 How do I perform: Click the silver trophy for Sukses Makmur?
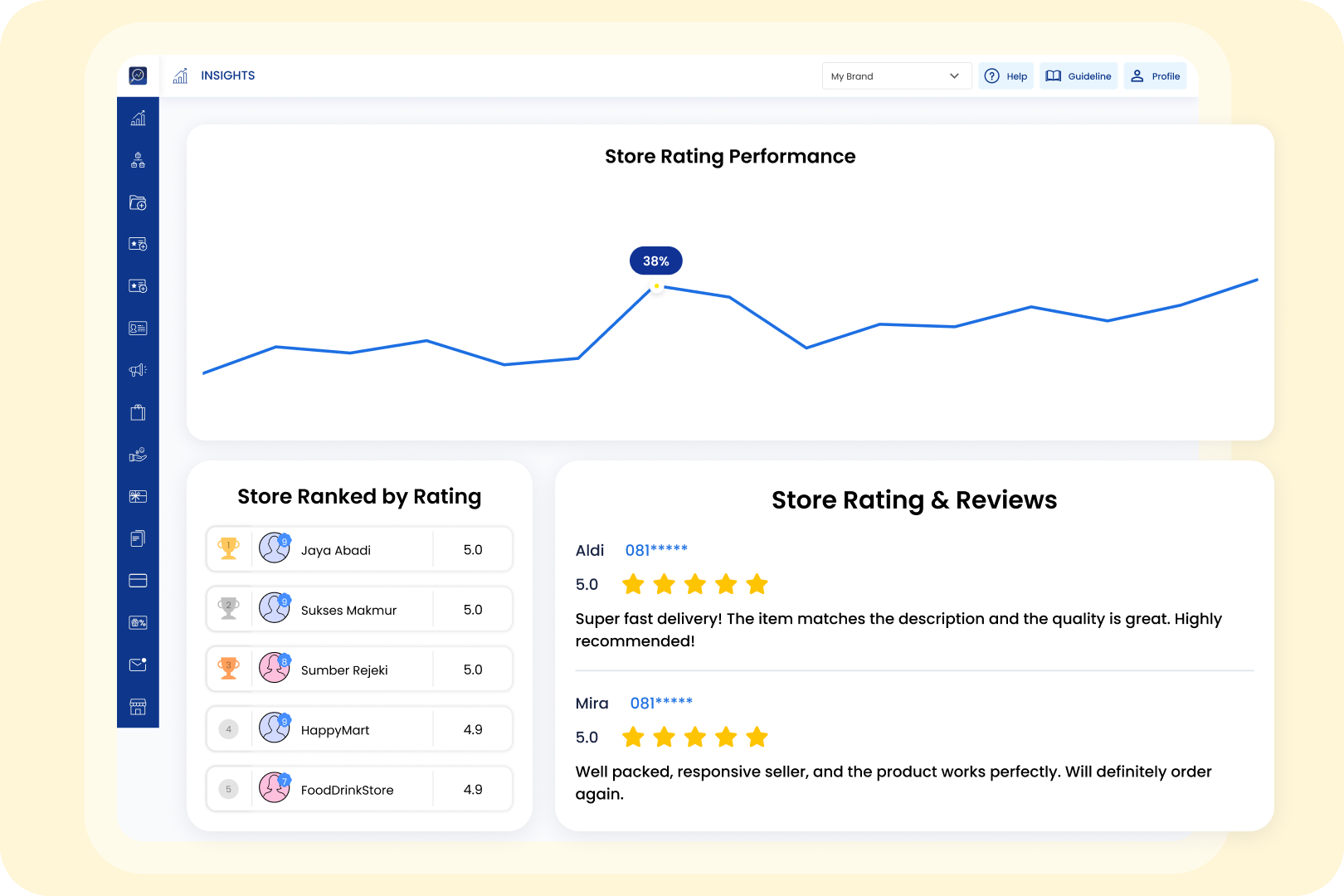click(x=229, y=608)
